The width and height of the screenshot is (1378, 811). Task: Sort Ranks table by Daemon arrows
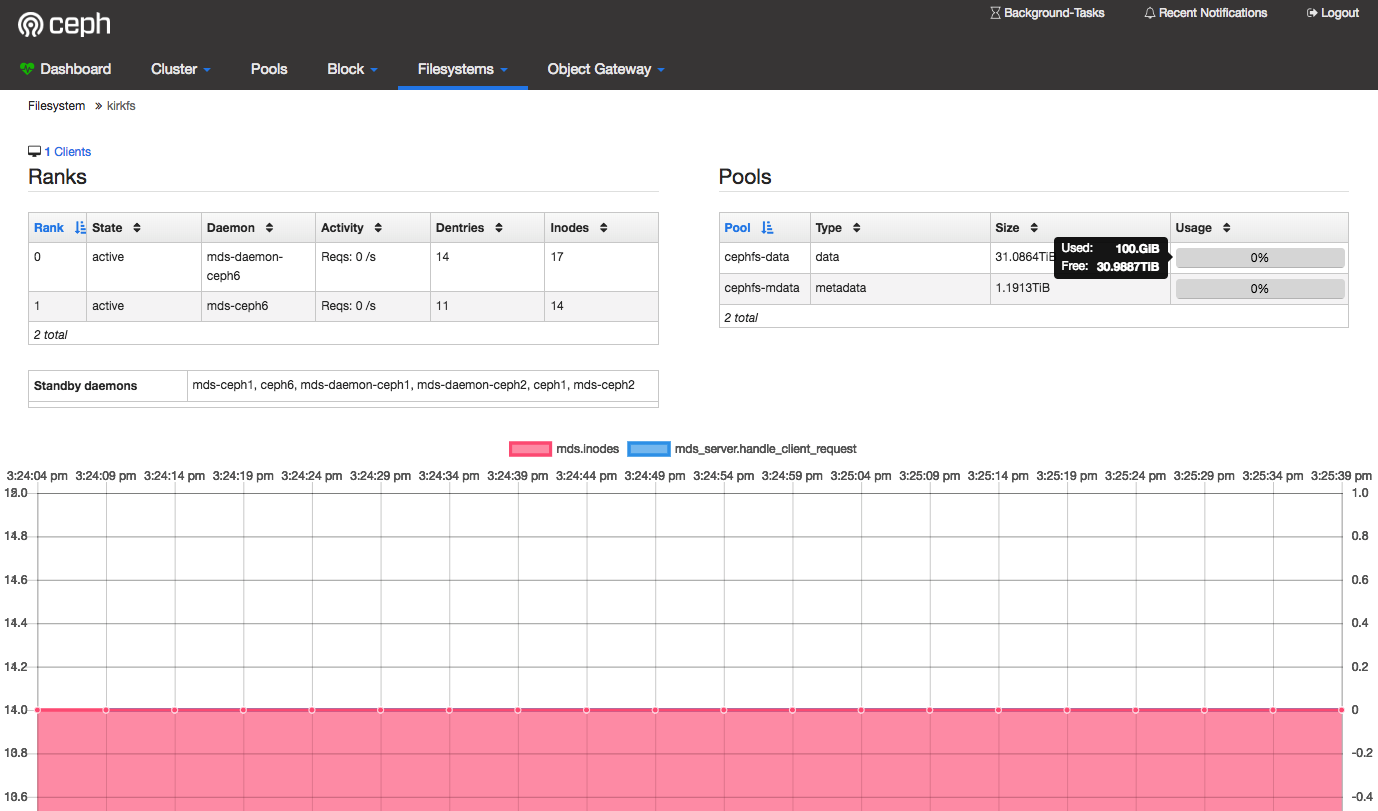(270, 228)
